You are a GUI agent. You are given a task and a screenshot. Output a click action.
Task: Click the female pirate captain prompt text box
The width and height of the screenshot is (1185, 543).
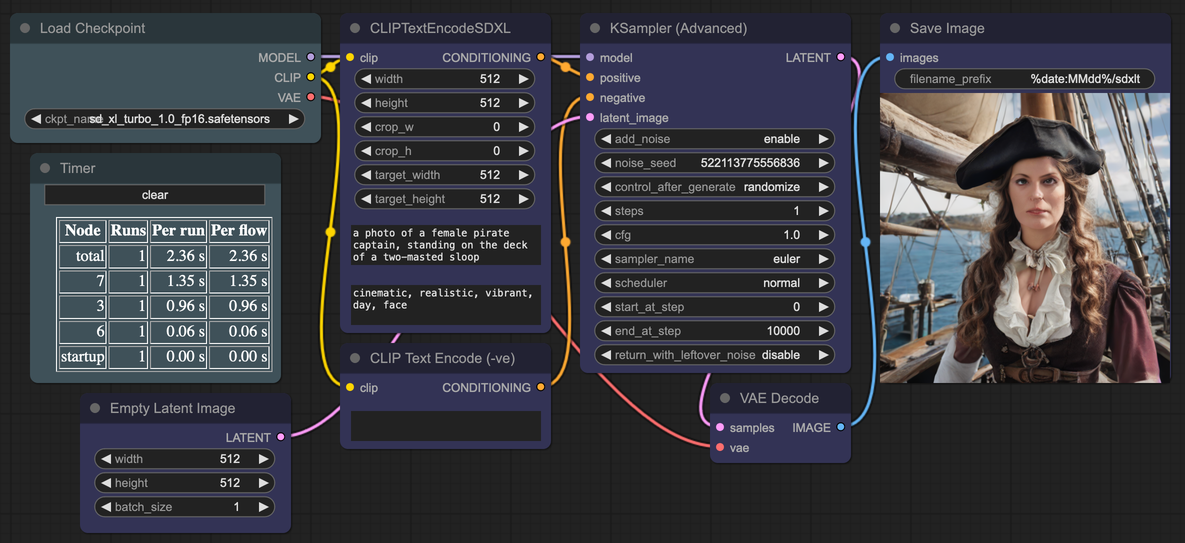[x=446, y=245]
